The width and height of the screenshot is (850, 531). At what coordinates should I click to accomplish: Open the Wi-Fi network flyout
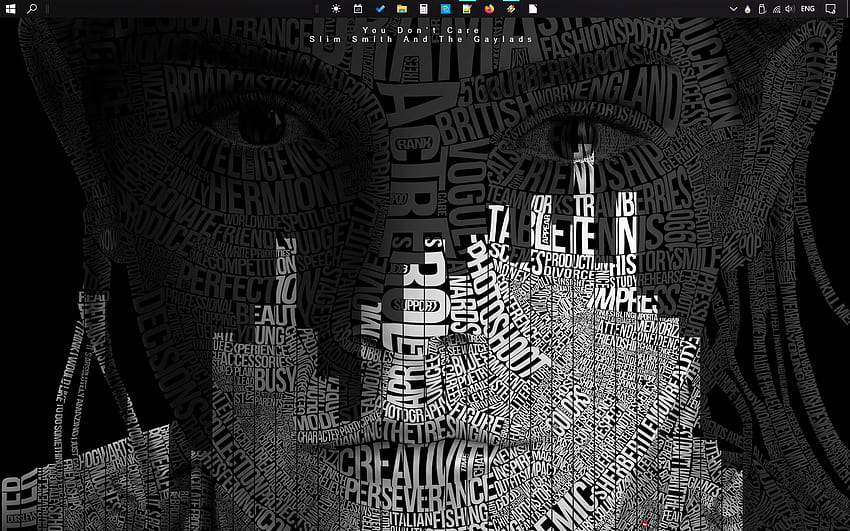point(776,9)
